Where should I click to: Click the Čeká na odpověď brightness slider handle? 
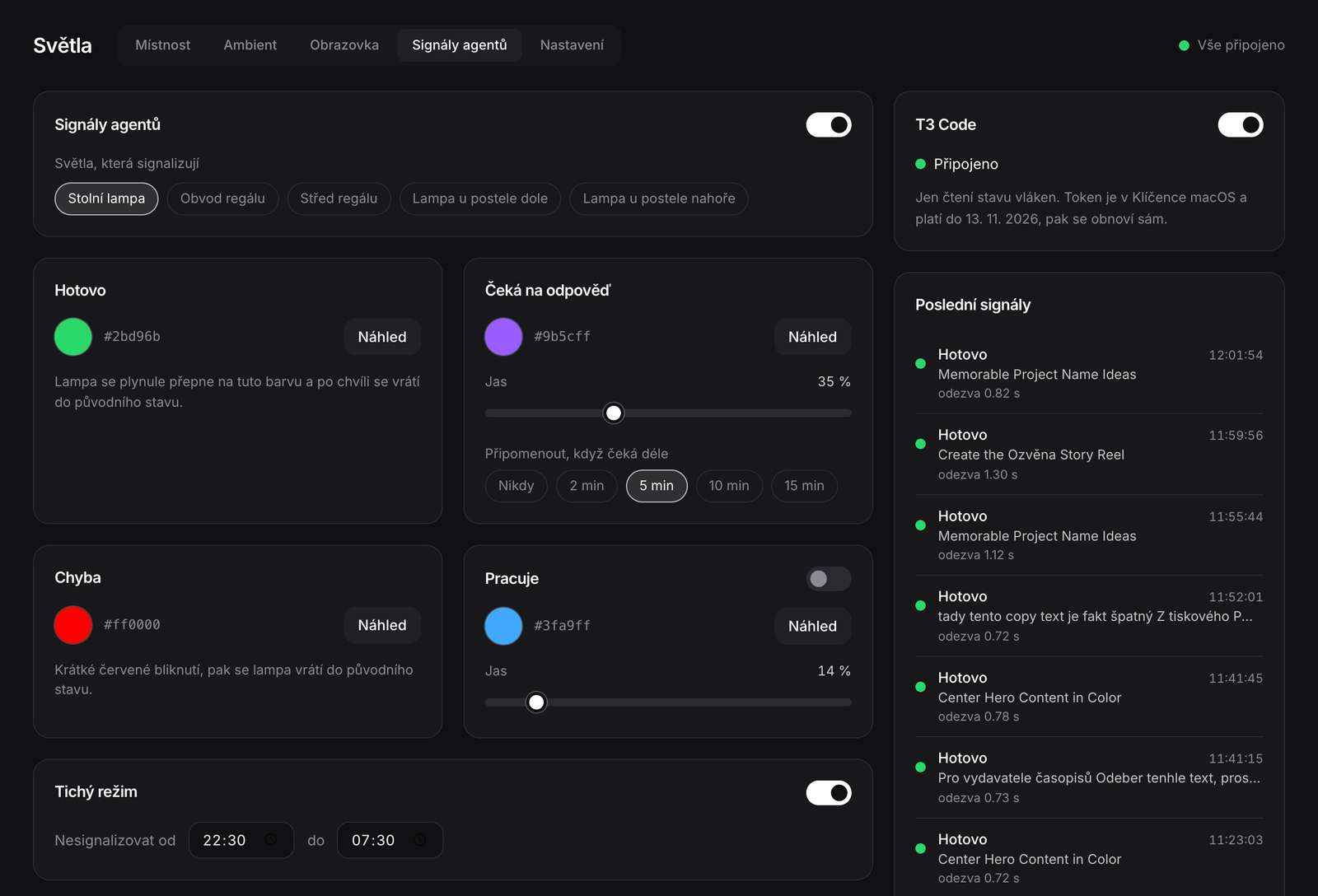pos(614,413)
